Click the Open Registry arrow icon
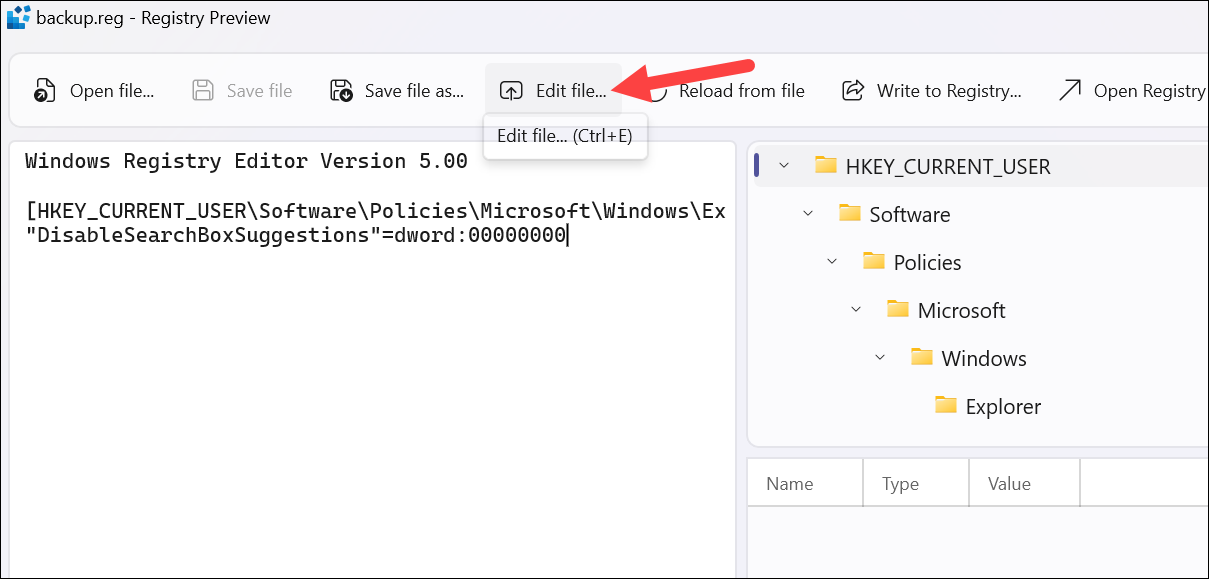 [1070, 91]
